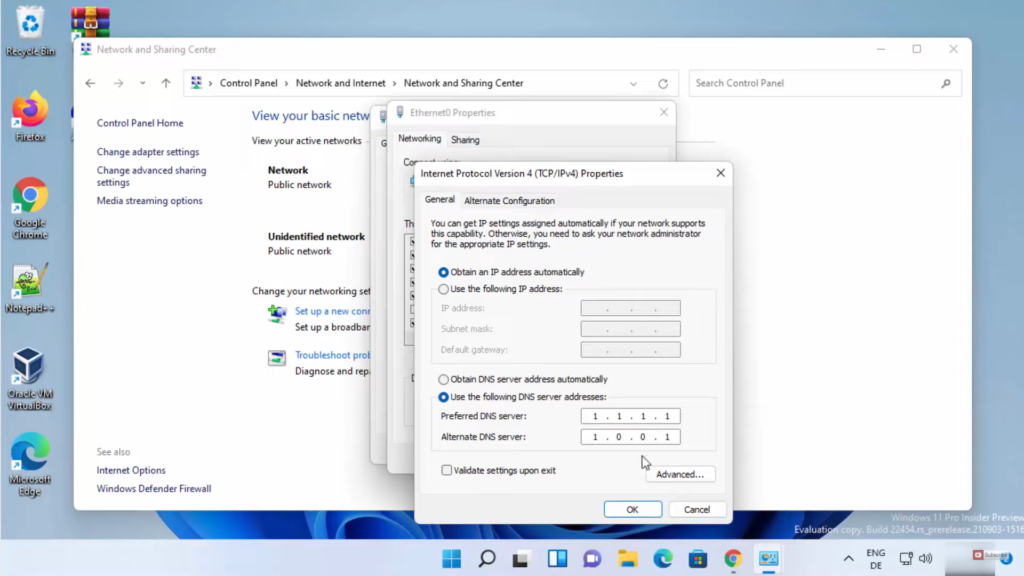Click the Refresh icon beside address bar

662,84
